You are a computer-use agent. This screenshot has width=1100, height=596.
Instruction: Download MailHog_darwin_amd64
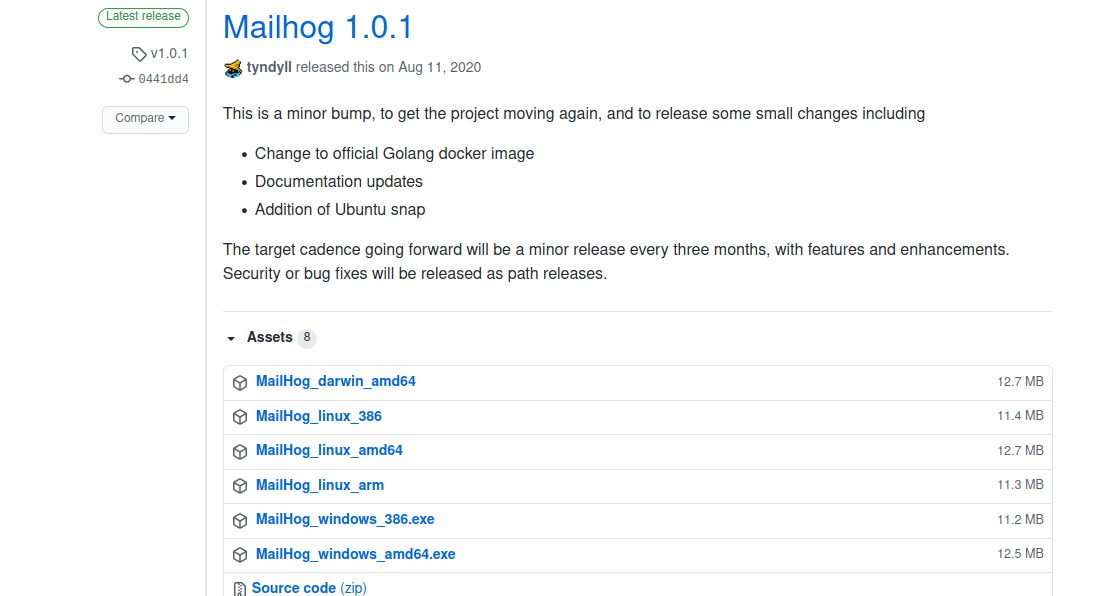pyautogui.click(x=336, y=381)
